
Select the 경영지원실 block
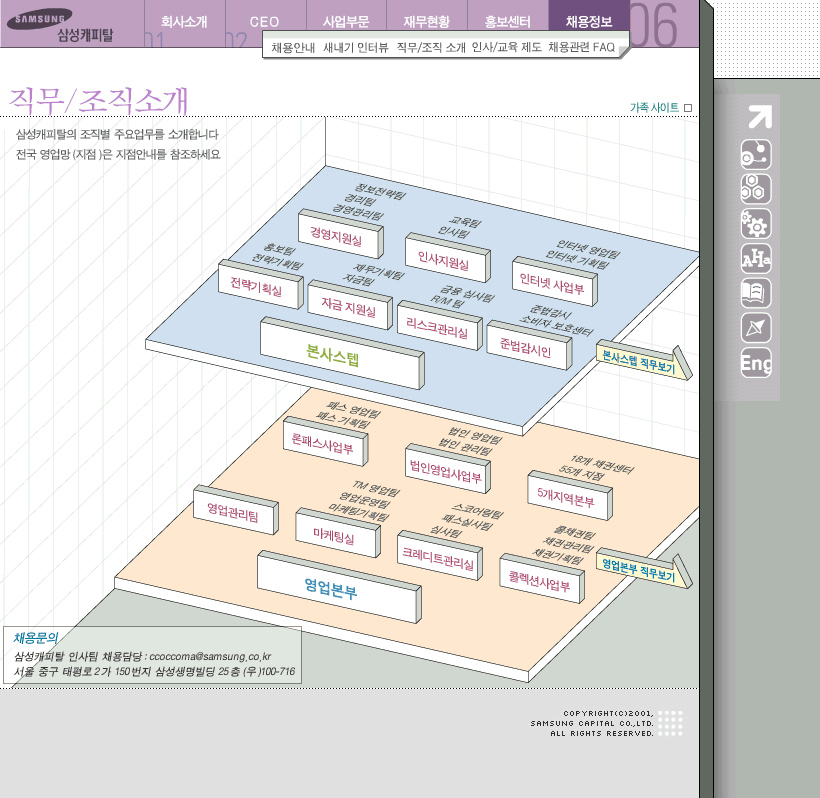pos(340,236)
